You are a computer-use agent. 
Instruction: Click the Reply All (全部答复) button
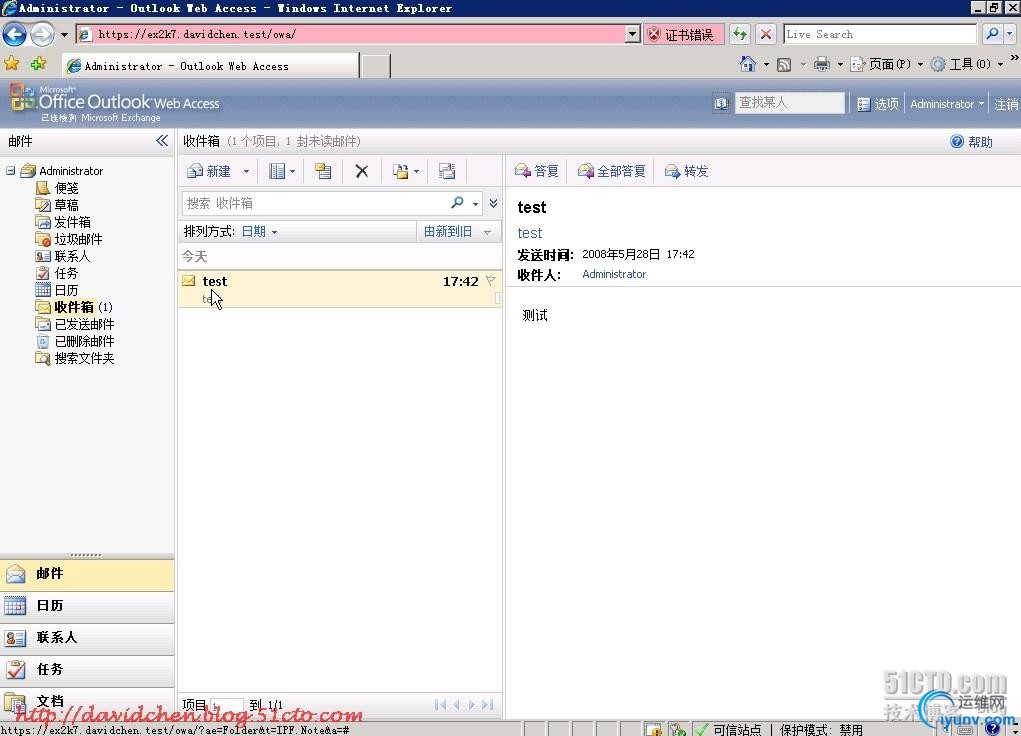(612, 171)
